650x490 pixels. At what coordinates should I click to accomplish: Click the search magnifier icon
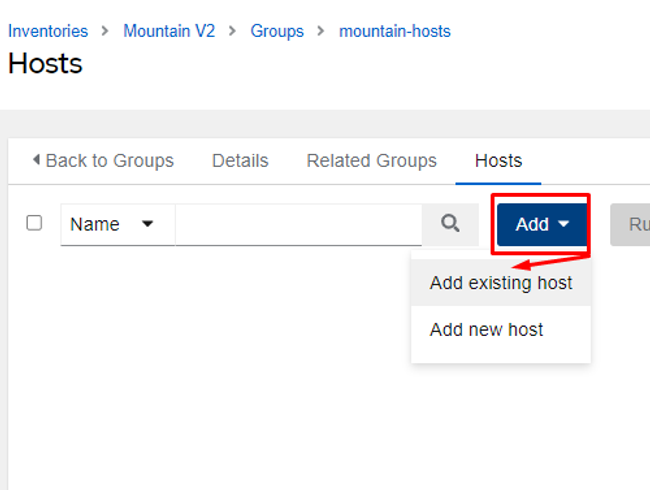click(450, 224)
